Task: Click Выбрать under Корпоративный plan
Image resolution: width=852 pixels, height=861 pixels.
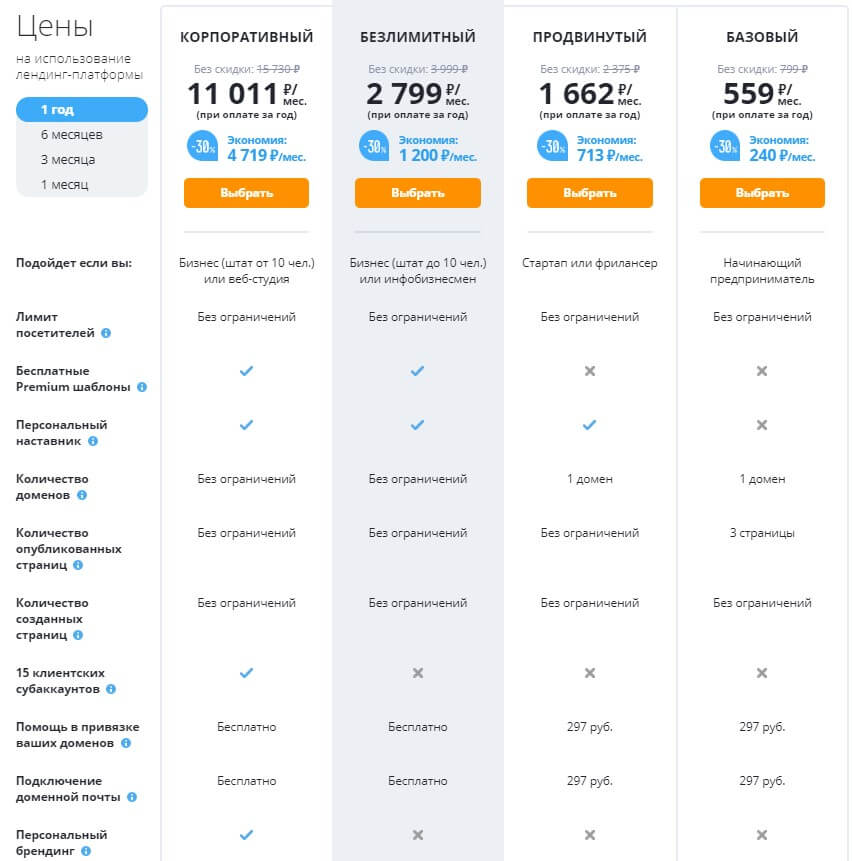Action: [246, 193]
